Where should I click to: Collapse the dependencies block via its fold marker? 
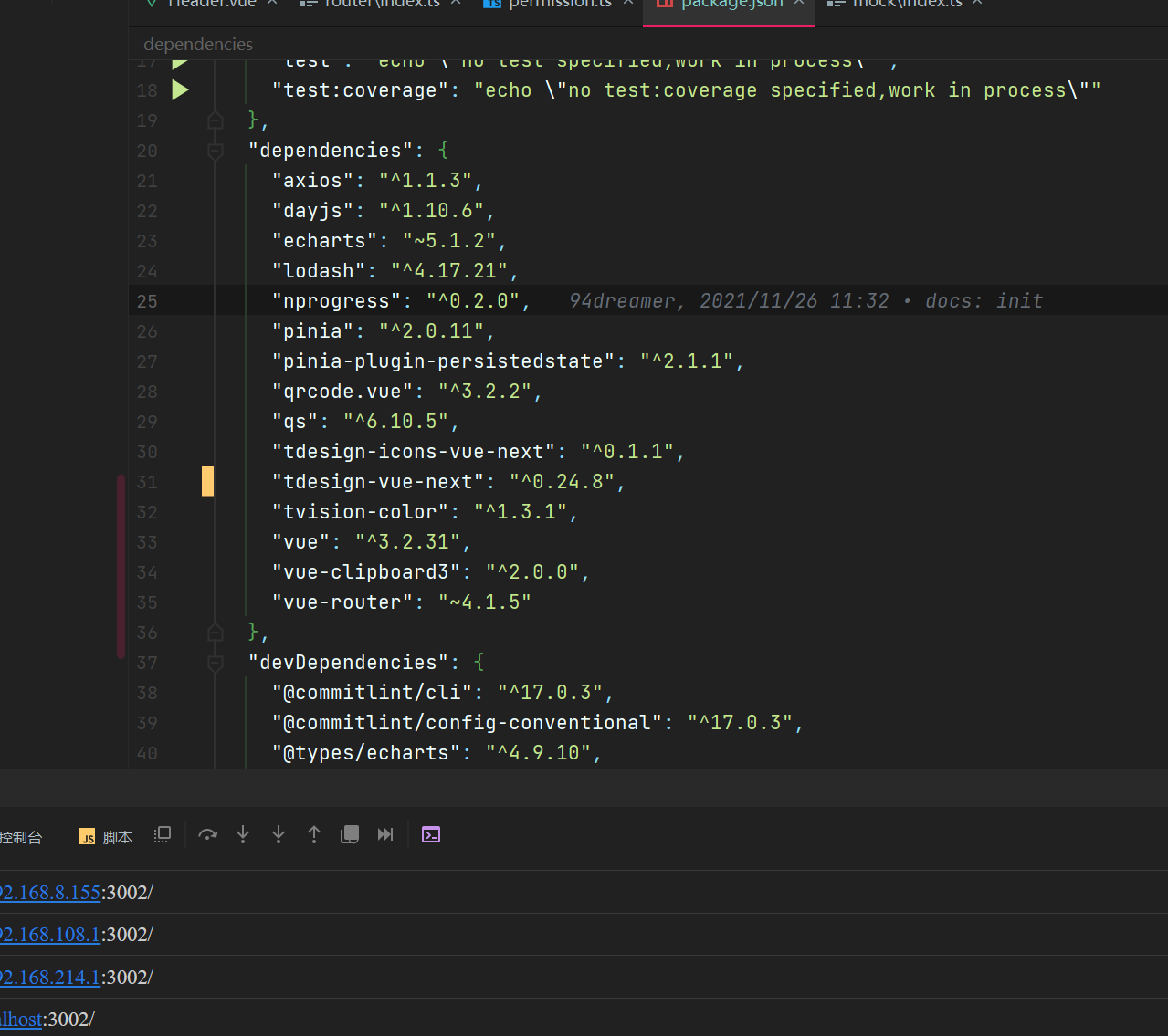(x=216, y=151)
